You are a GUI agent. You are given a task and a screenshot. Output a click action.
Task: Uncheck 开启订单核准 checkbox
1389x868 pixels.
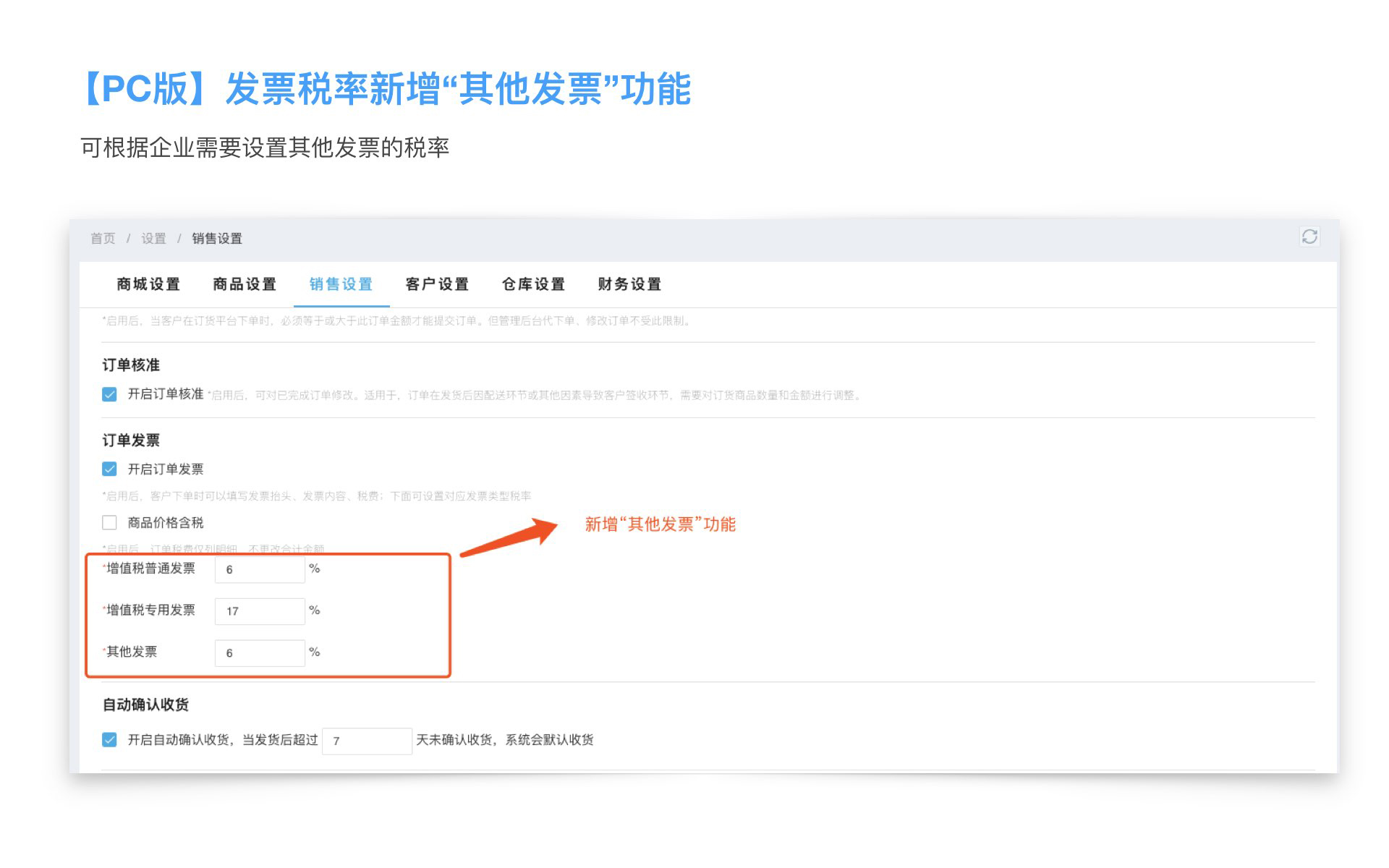[x=109, y=394]
